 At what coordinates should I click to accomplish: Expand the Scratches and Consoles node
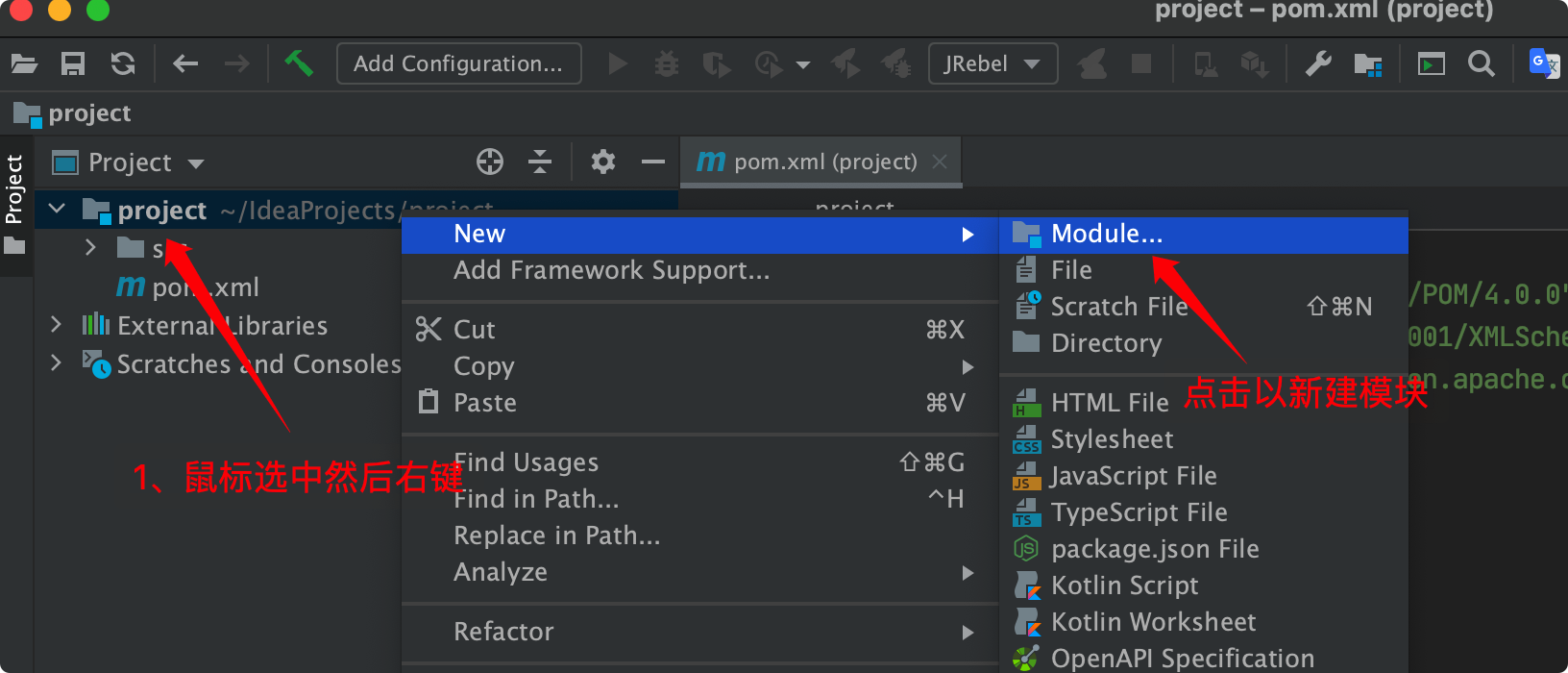pyautogui.click(x=56, y=363)
